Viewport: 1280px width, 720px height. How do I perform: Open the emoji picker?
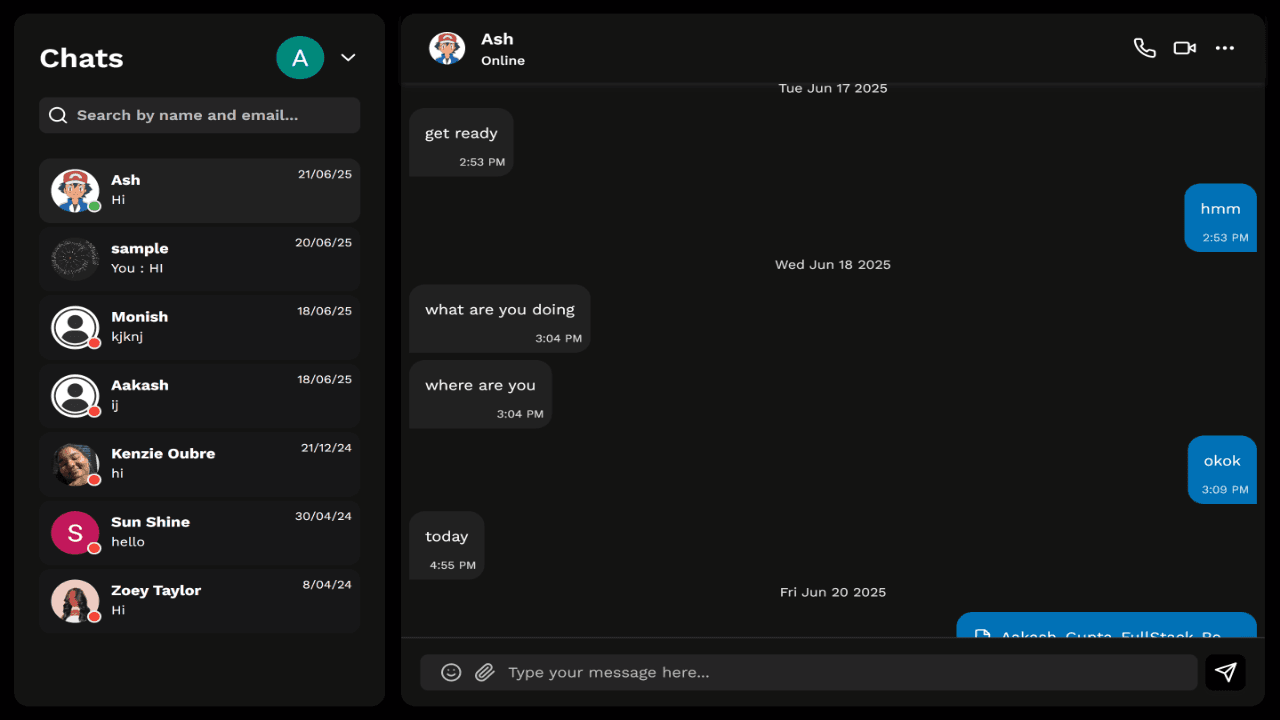point(451,672)
